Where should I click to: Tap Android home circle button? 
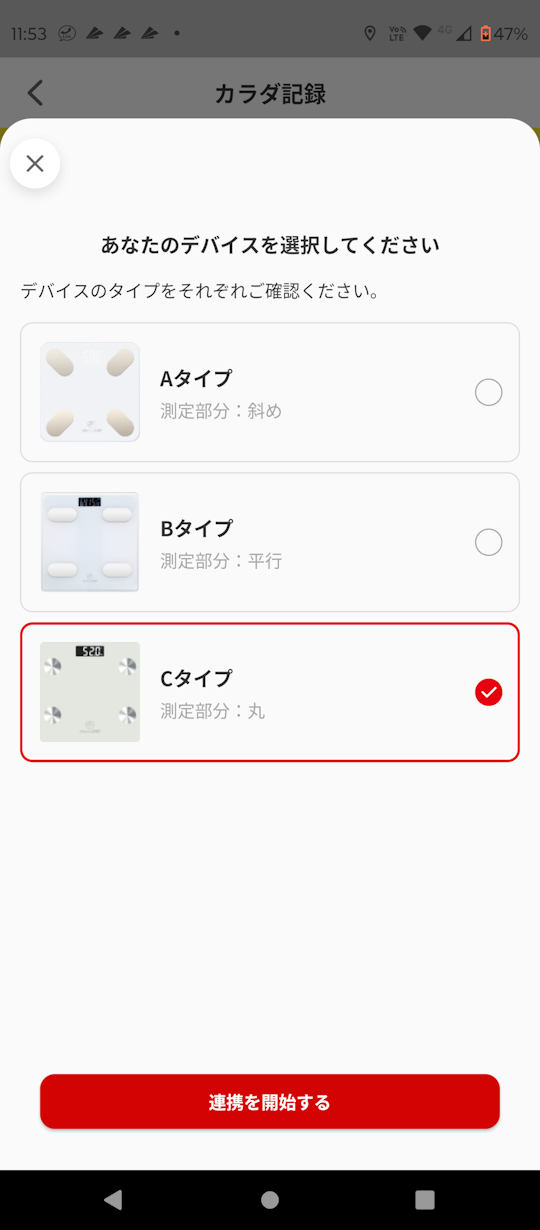(x=270, y=1199)
